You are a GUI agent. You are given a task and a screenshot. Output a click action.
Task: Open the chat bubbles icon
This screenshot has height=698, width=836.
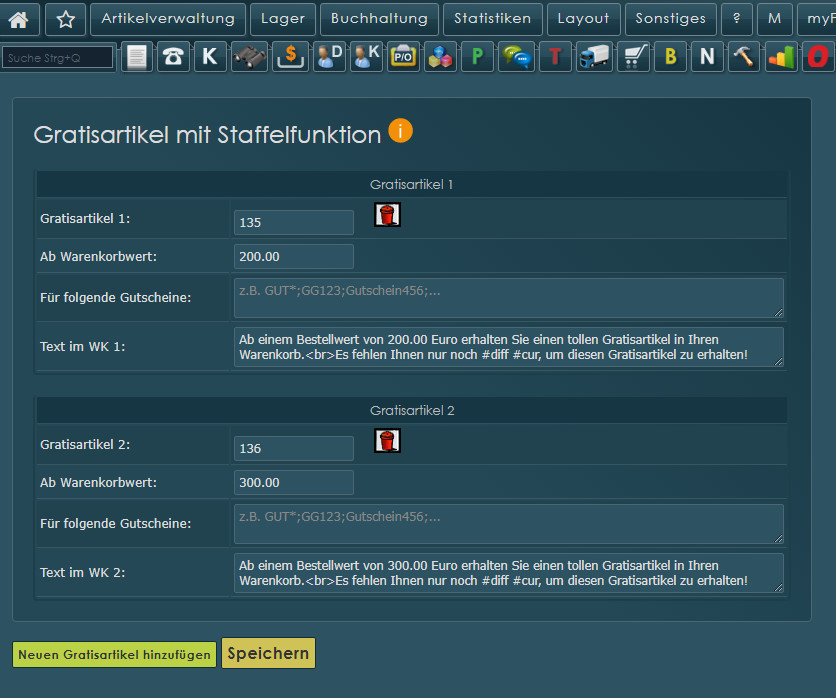click(516, 57)
